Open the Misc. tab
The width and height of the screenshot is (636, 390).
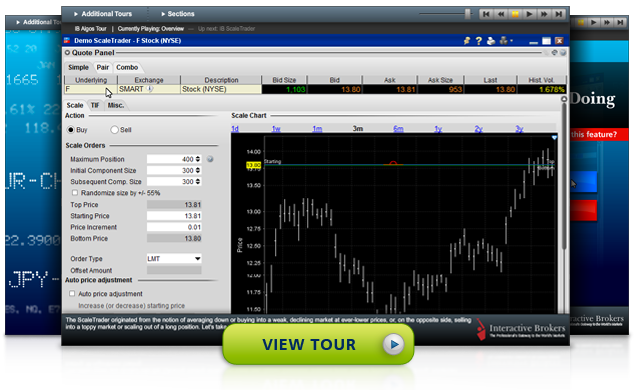[x=116, y=105]
